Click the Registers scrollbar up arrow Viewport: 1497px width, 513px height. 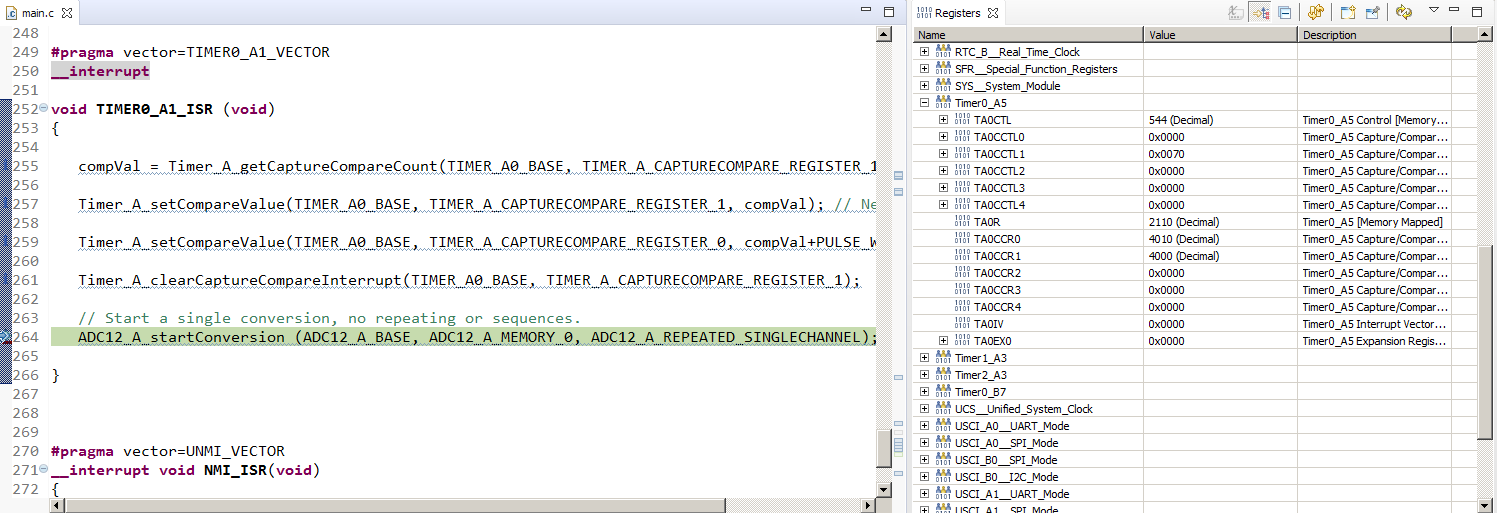pos(1485,35)
